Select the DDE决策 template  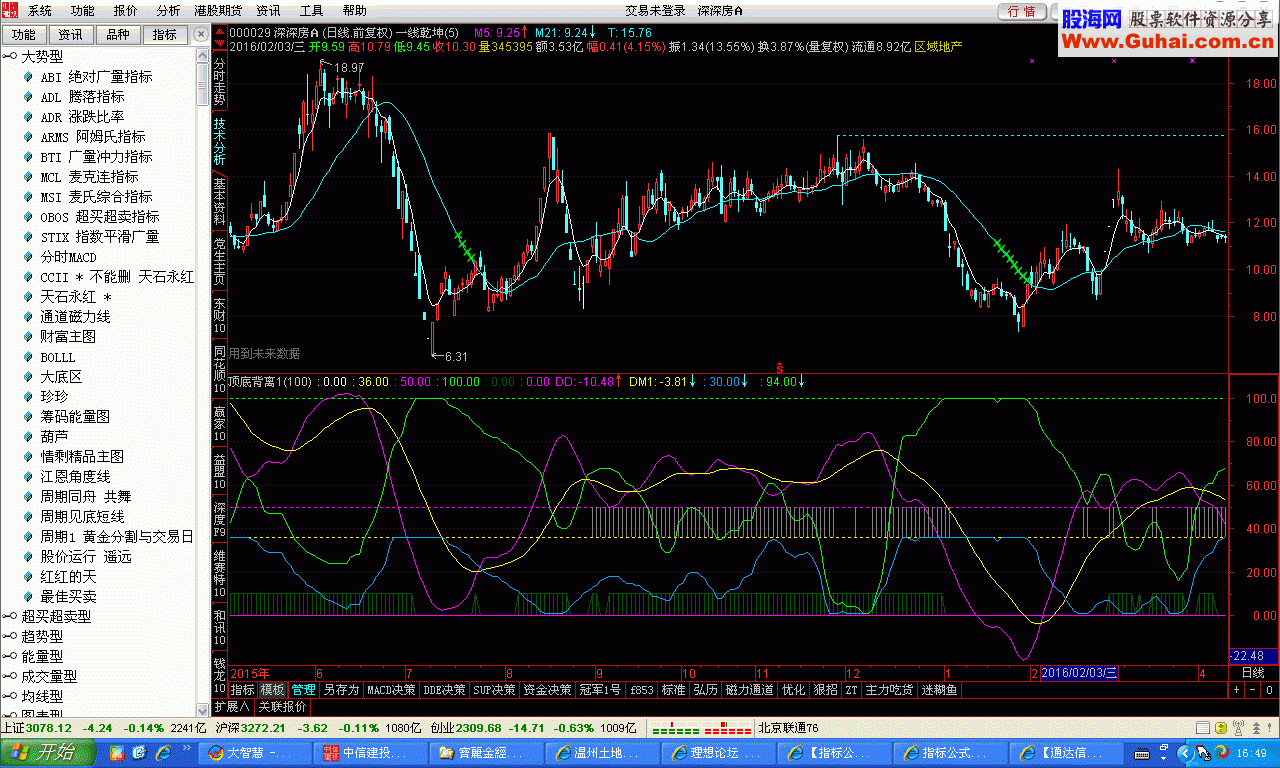point(444,690)
